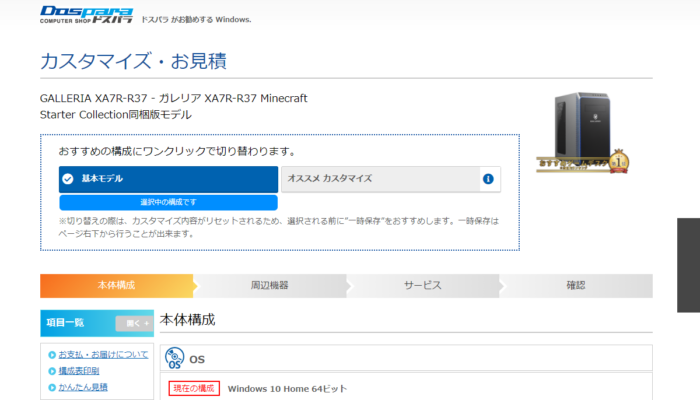Click the カスタマイズ・お見積 heading
Viewport: 700px width, 400px height.
pyautogui.click(x=133, y=61)
